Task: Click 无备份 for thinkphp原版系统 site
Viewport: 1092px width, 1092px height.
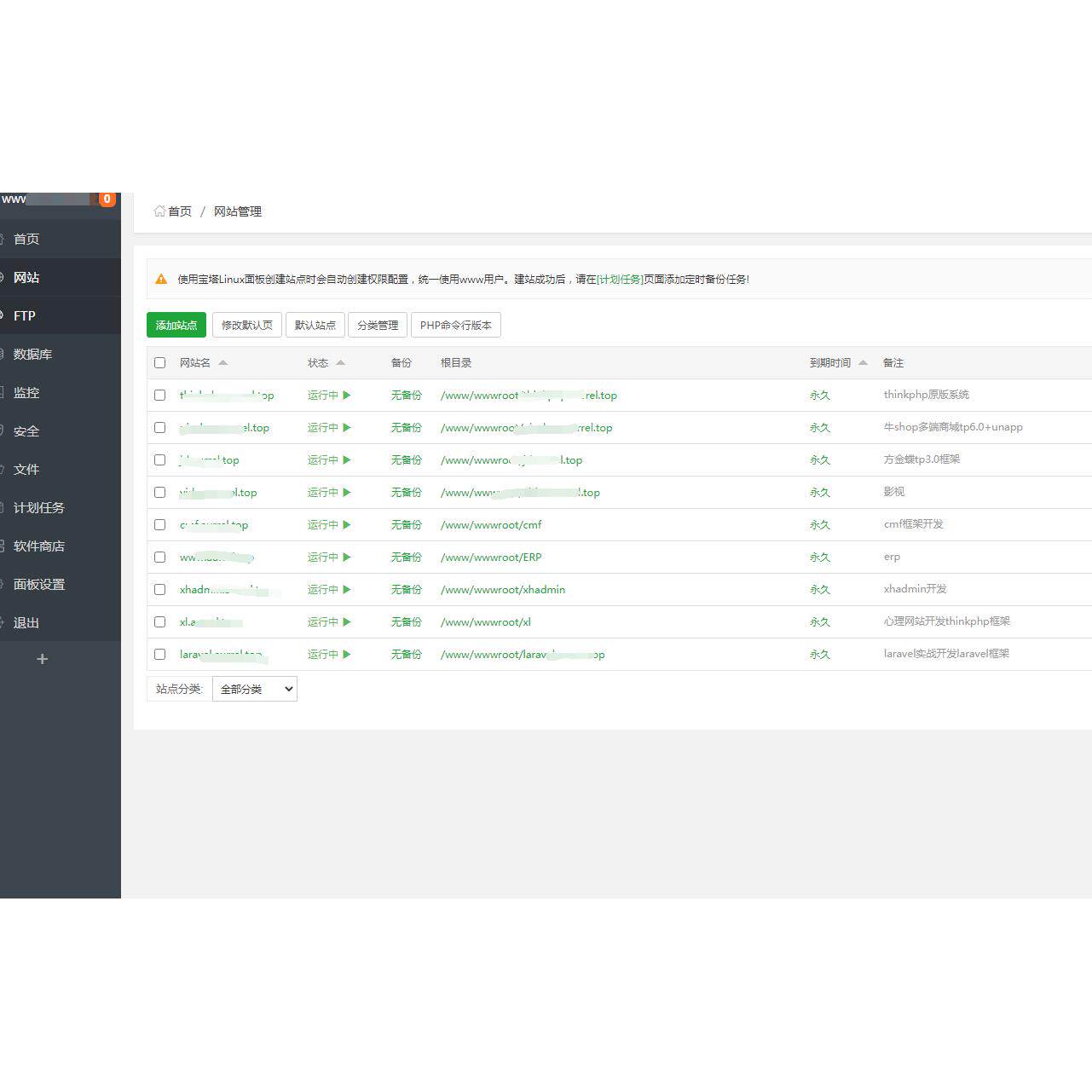Action: 407,396
